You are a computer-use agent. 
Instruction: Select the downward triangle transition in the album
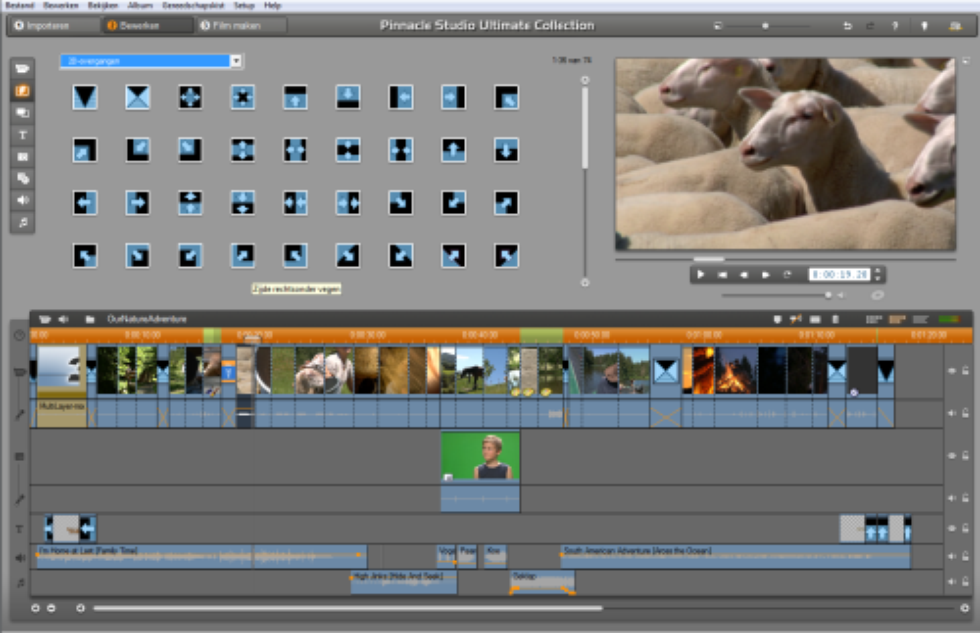click(x=85, y=97)
